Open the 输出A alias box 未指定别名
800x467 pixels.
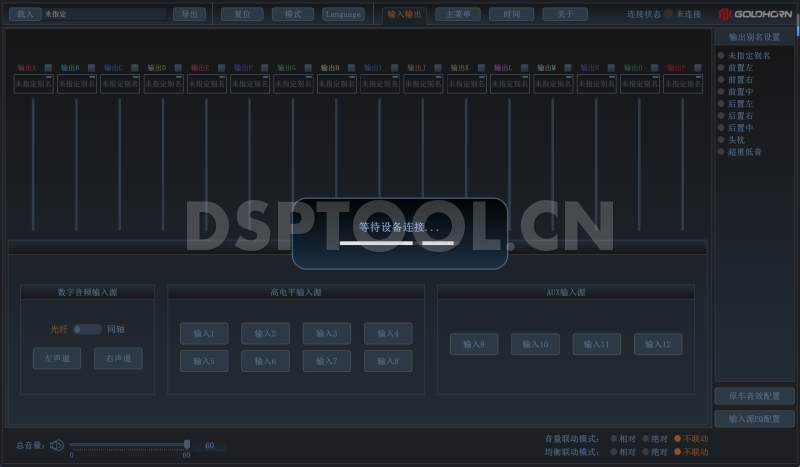[x=33, y=85]
